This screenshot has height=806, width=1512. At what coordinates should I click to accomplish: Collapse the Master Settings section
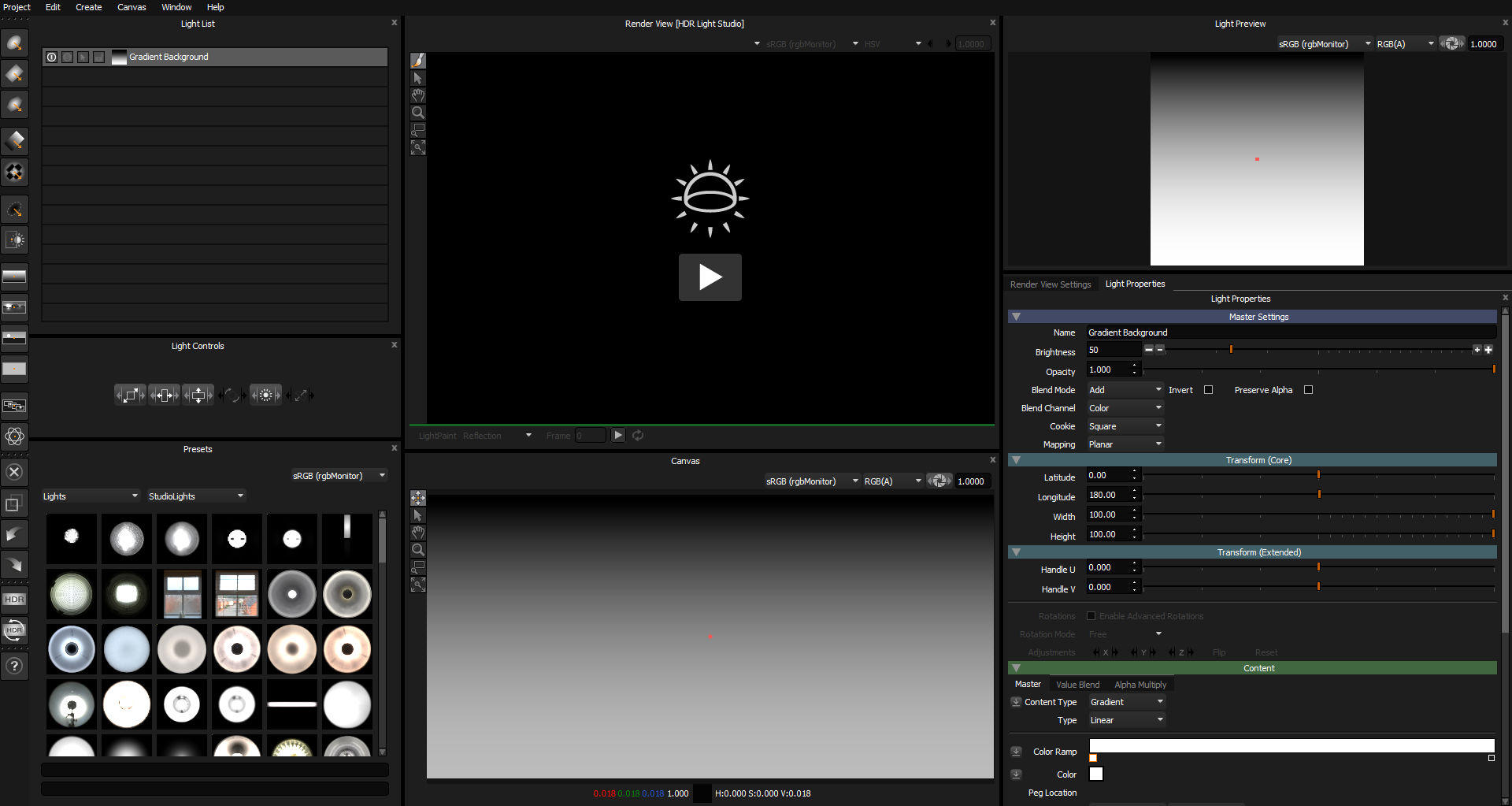pyautogui.click(x=1016, y=317)
